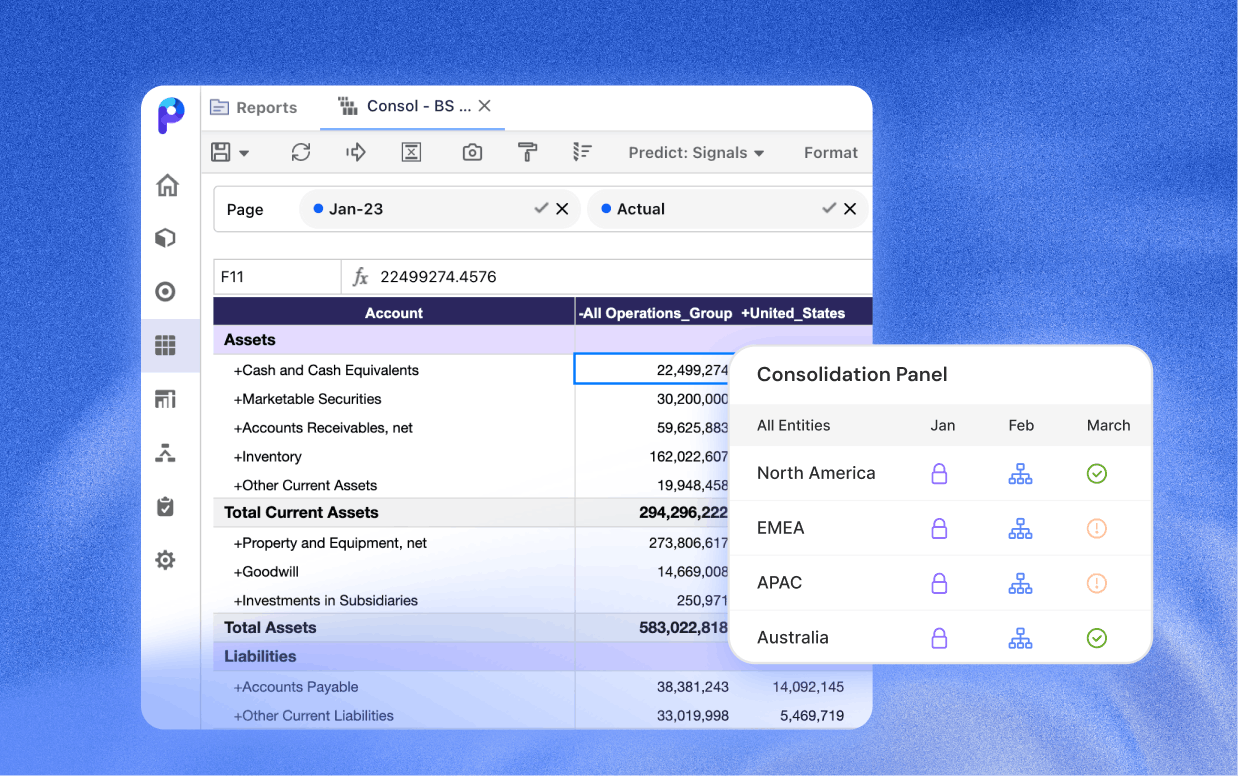Click the Excel export icon in toolbar
The width and height of the screenshot is (1238, 776).
[411, 152]
